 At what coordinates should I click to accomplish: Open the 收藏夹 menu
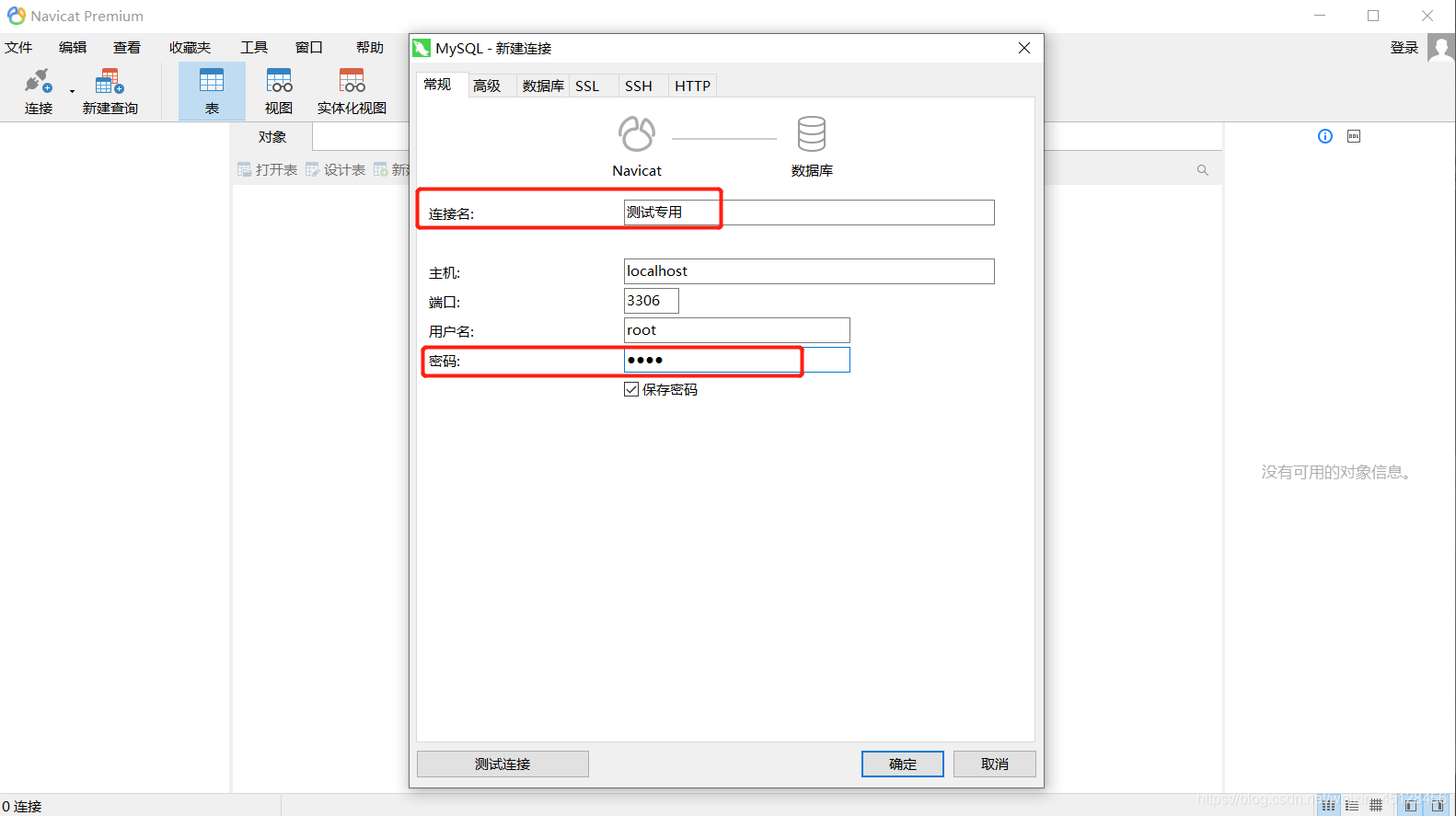(190, 48)
